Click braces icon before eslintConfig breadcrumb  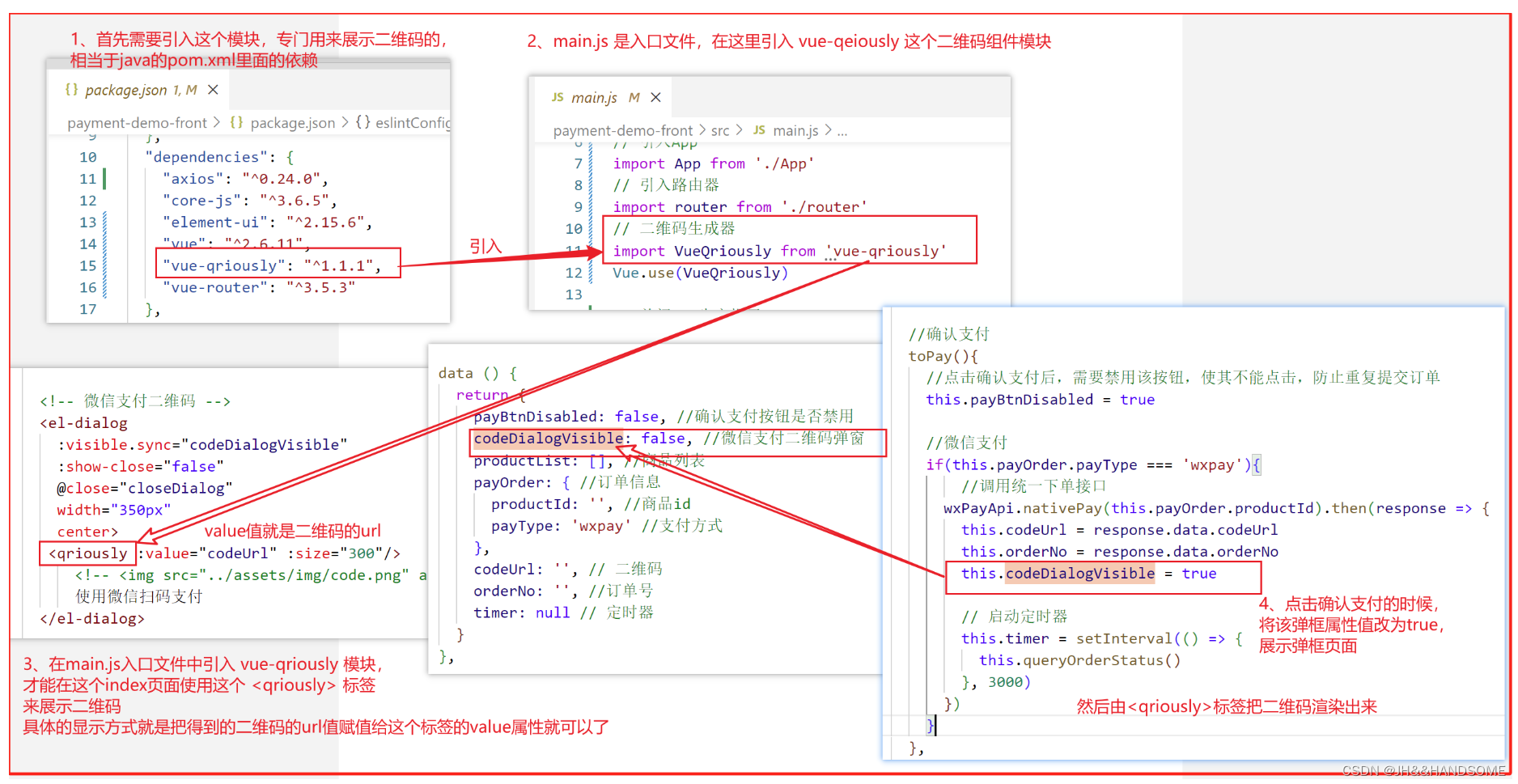[363, 122]
